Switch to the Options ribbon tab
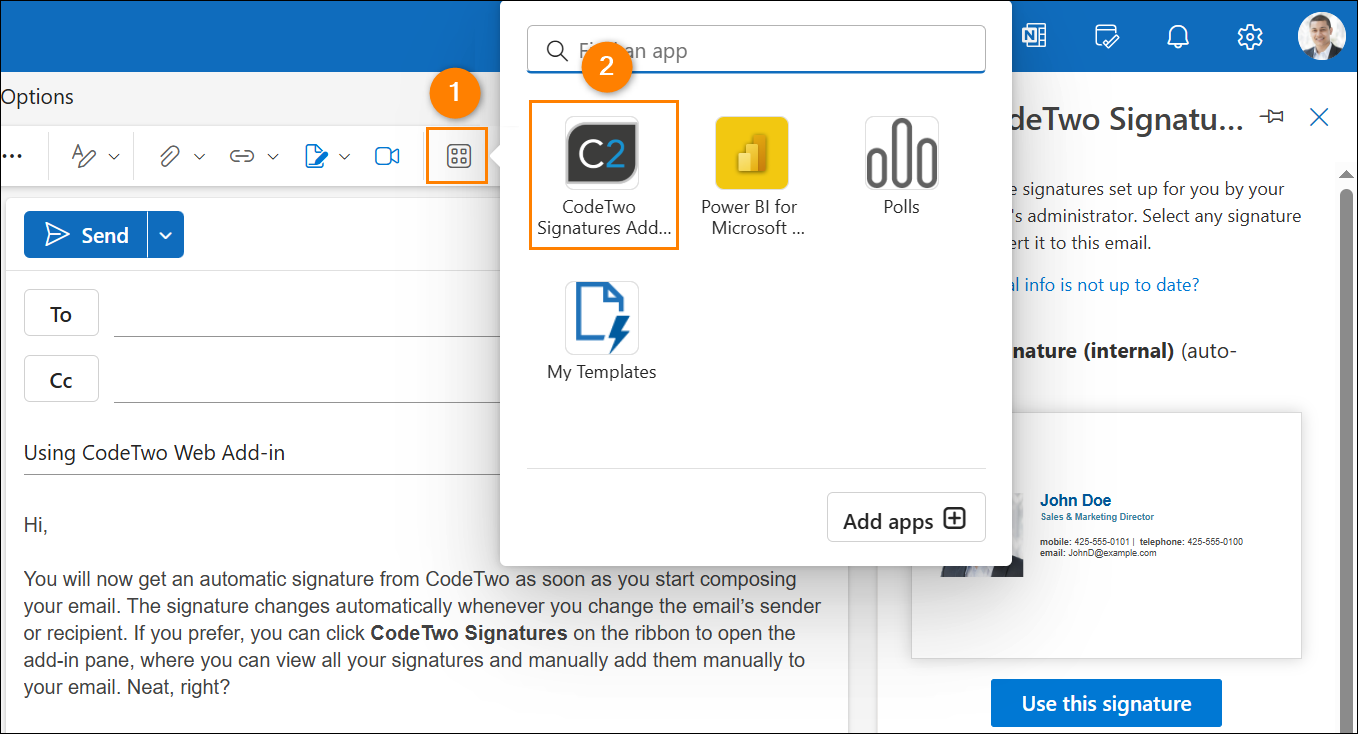Viewport: 1358px width, 734px height. (37, 97)
